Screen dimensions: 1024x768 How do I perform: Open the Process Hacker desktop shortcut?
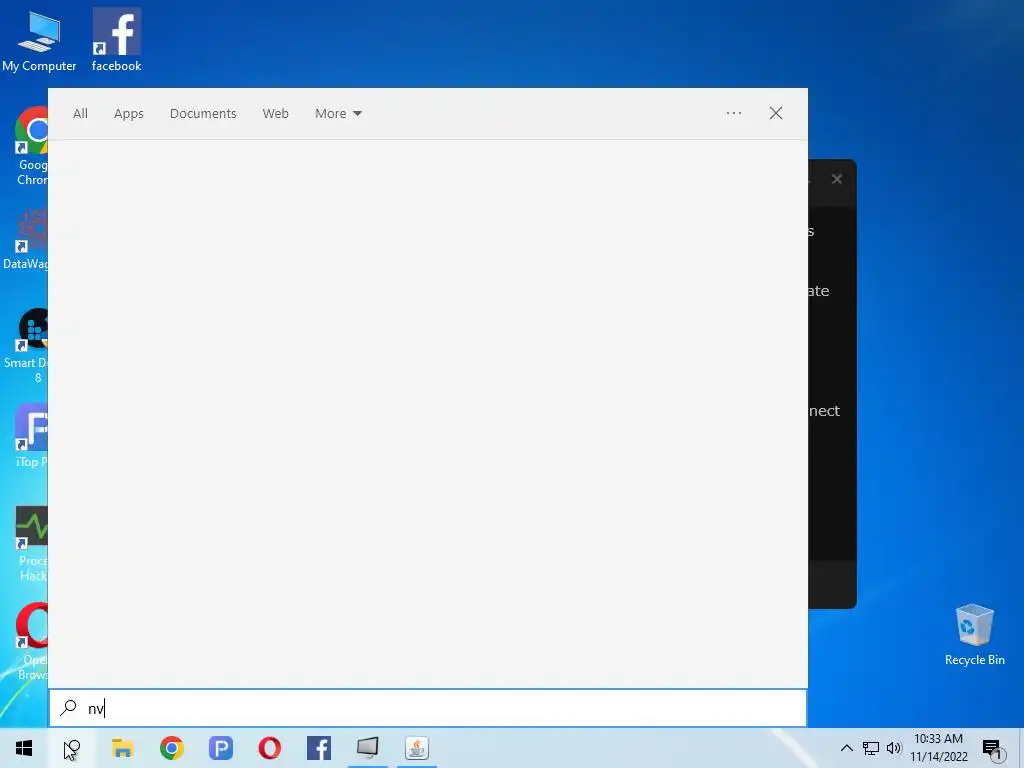point(31,543)
